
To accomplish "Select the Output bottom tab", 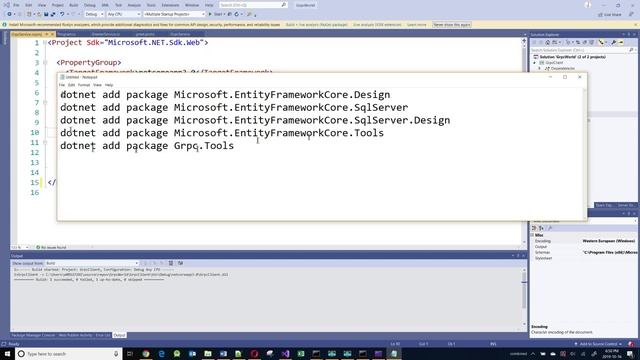I will tap(119, 335).
